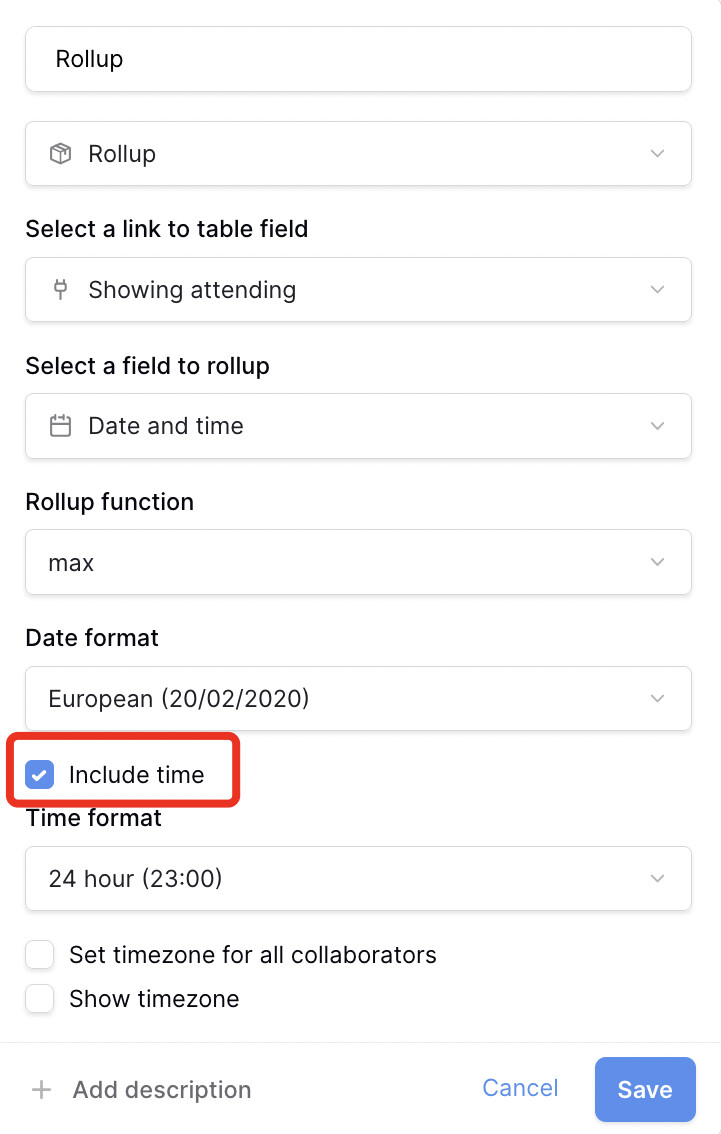Open the Time format 24 hour dropdown

point(359,878)
